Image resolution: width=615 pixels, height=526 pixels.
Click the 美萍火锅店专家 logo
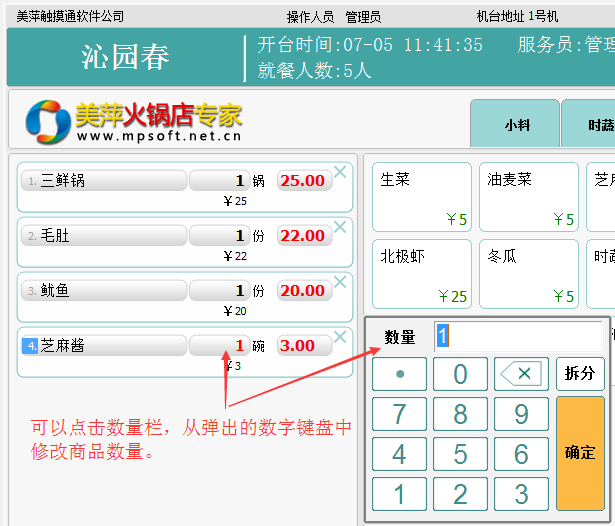(134, 122)
